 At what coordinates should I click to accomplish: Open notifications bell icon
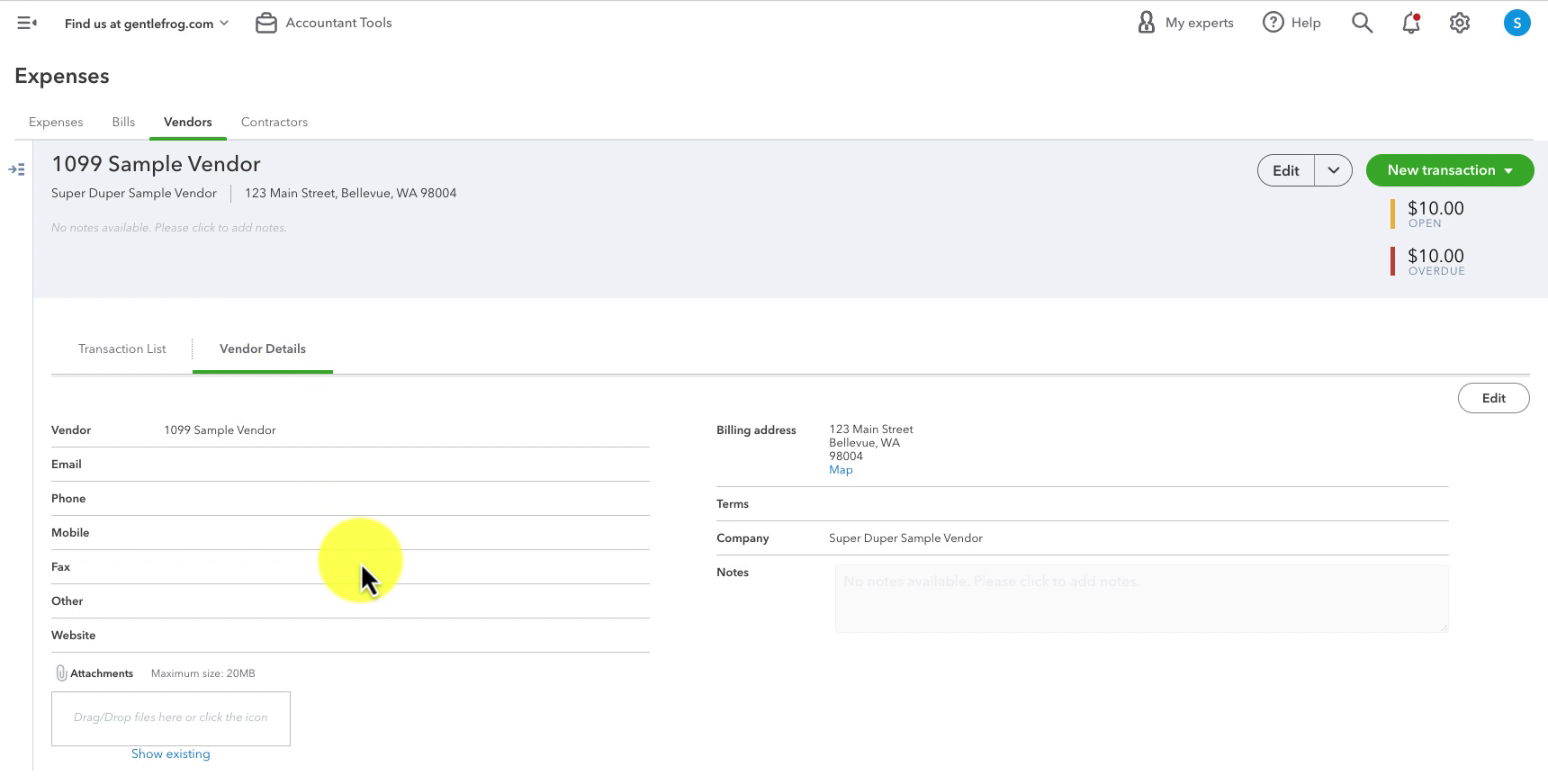point(1411,23)
